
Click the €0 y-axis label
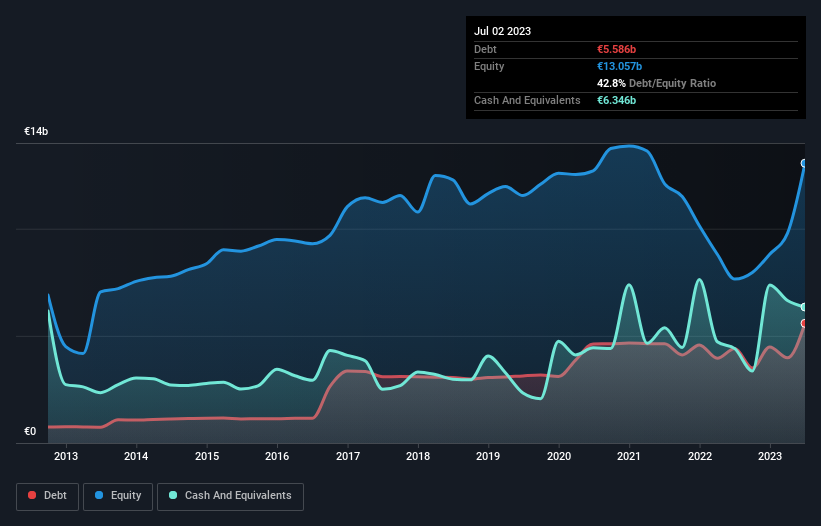coord(30,432)
